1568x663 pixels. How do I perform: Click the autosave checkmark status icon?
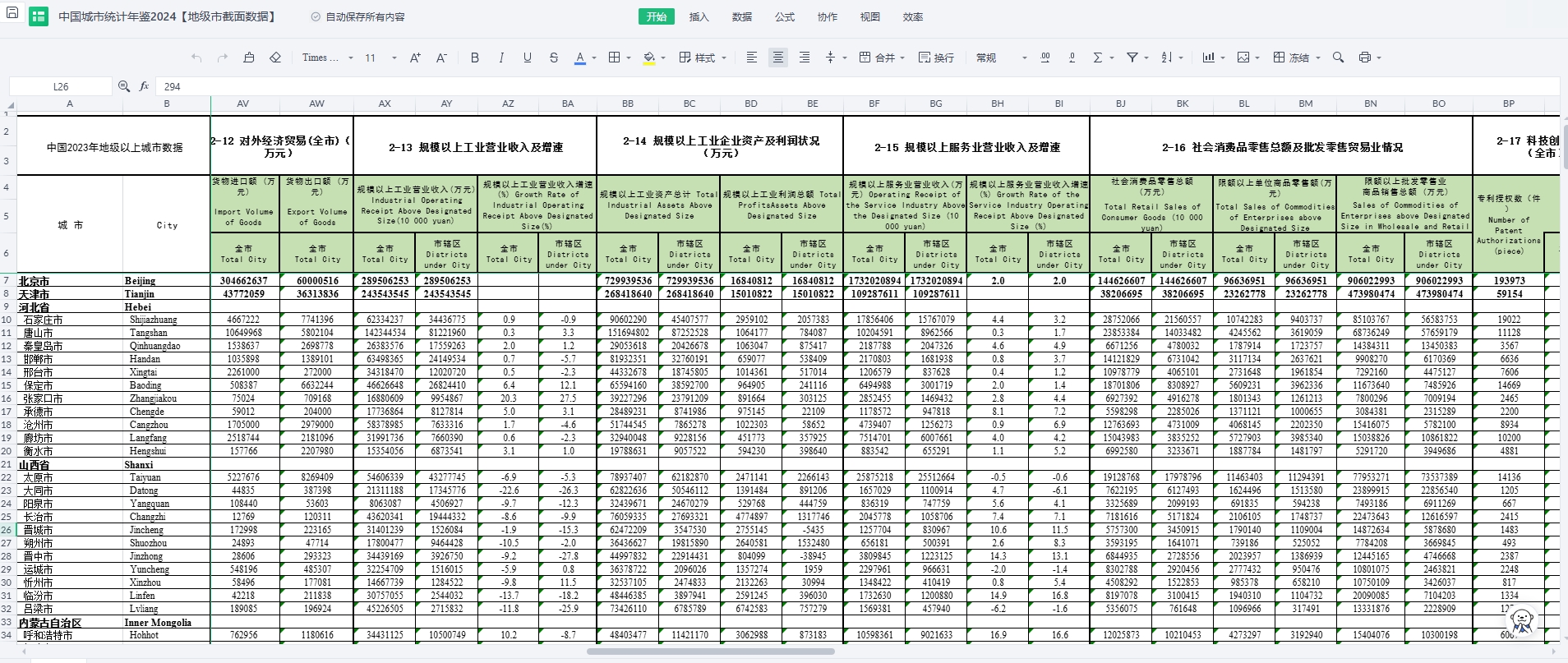click(316, 16)
